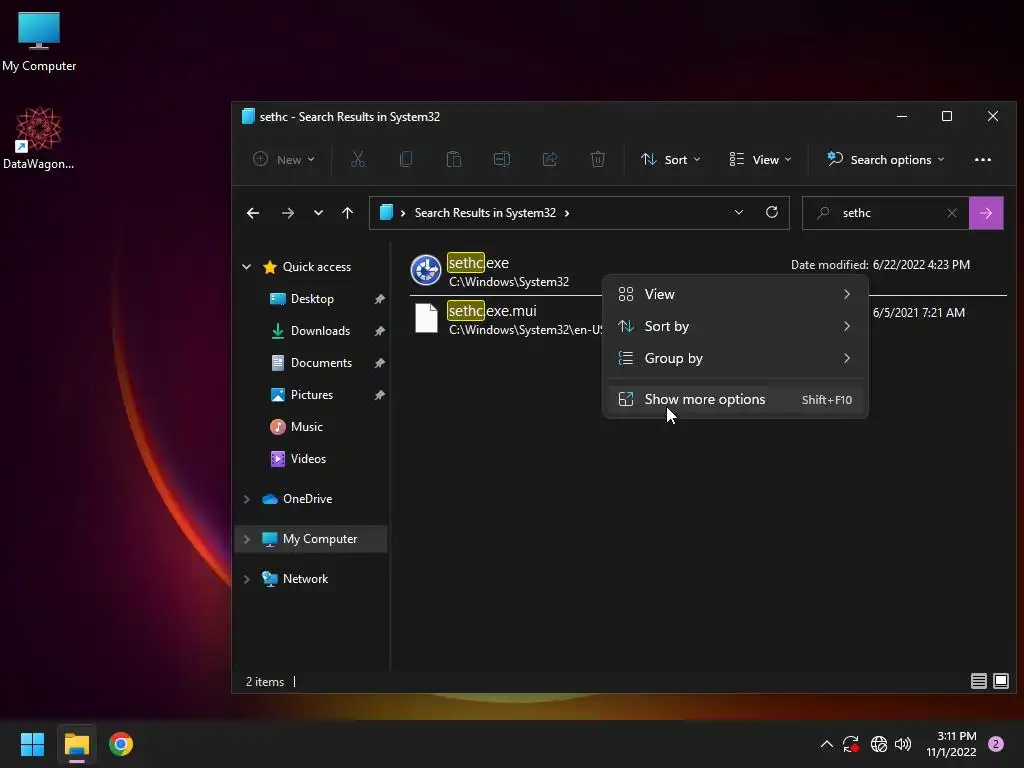Click the 6/5/2021 7:21 AM date text
Viewport: 1024px width, 768px height.
pyautogui.click(x=919, y=313)
